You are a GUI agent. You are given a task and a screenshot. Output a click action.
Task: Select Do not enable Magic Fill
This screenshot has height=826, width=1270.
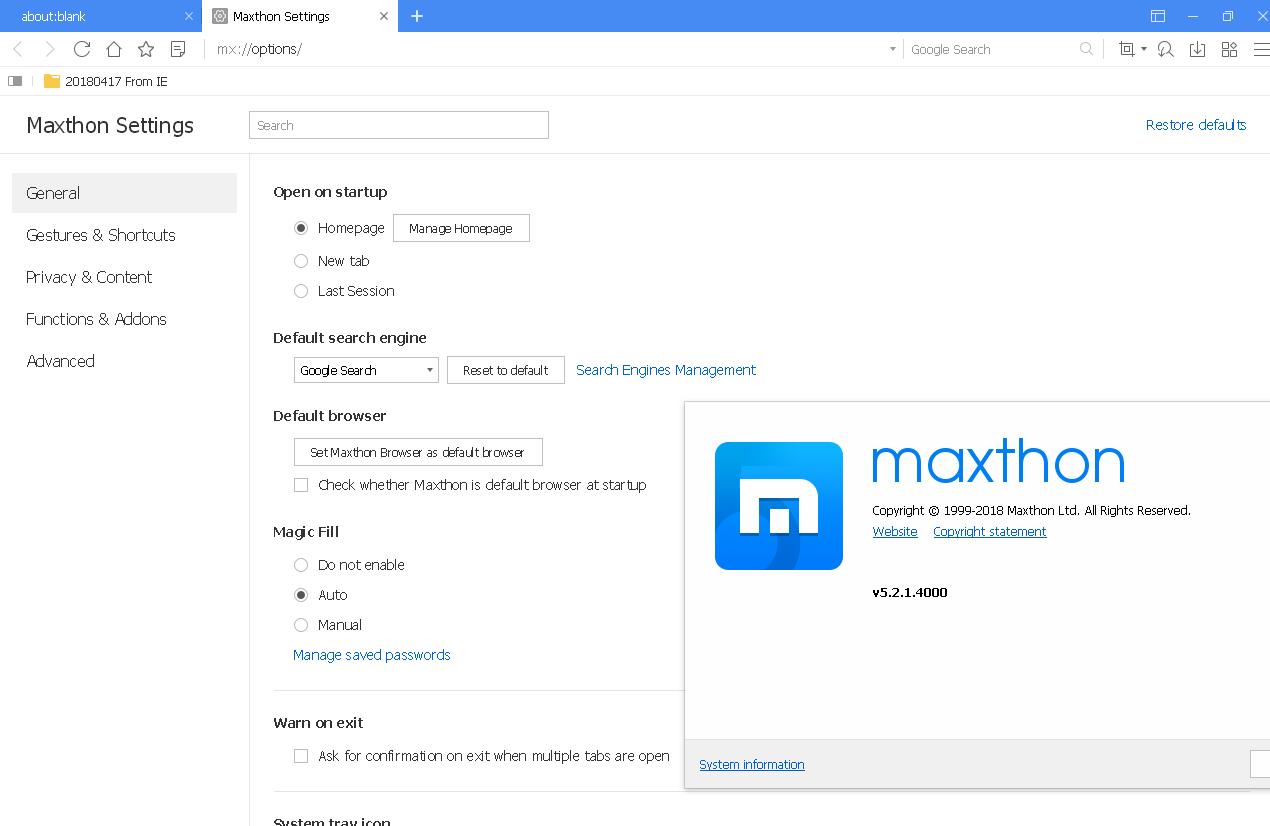[x=301, y=565]
